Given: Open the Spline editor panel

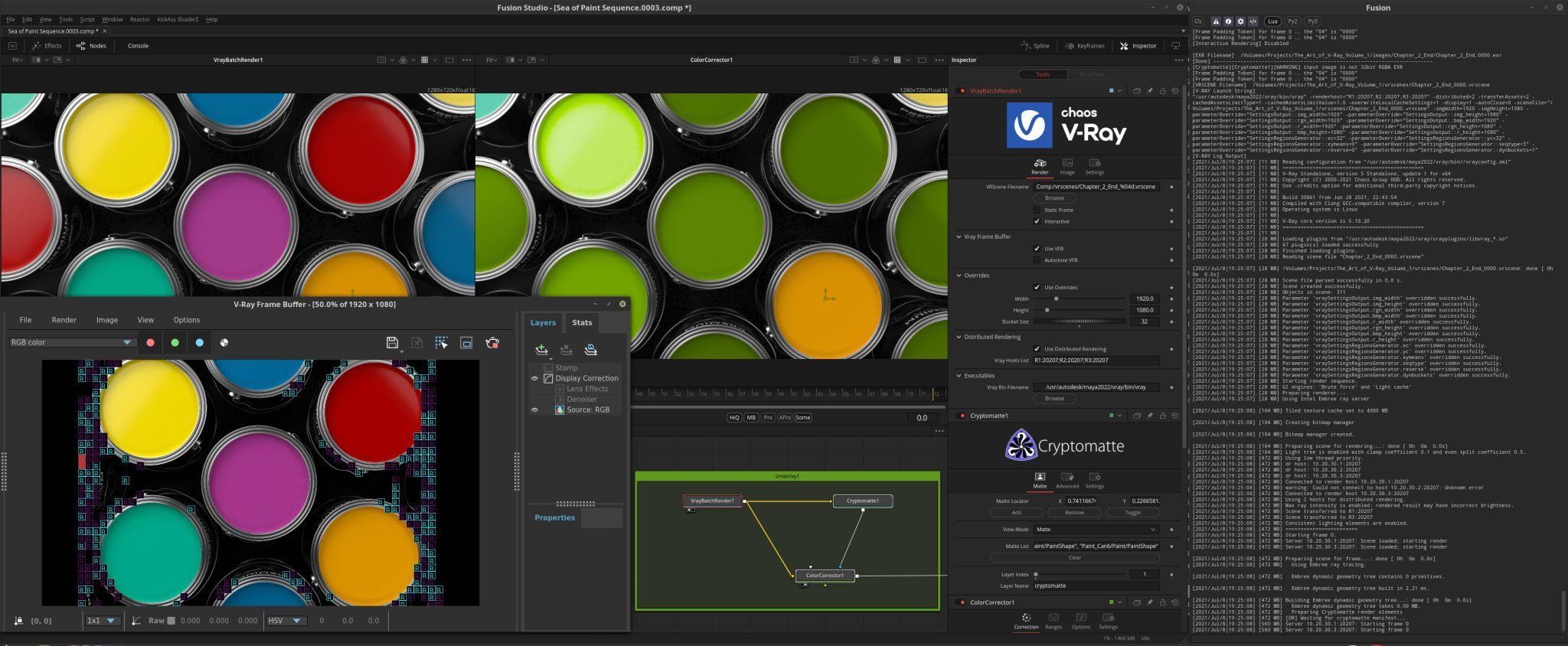Looking at the screenshot, I should [1034, 46].
